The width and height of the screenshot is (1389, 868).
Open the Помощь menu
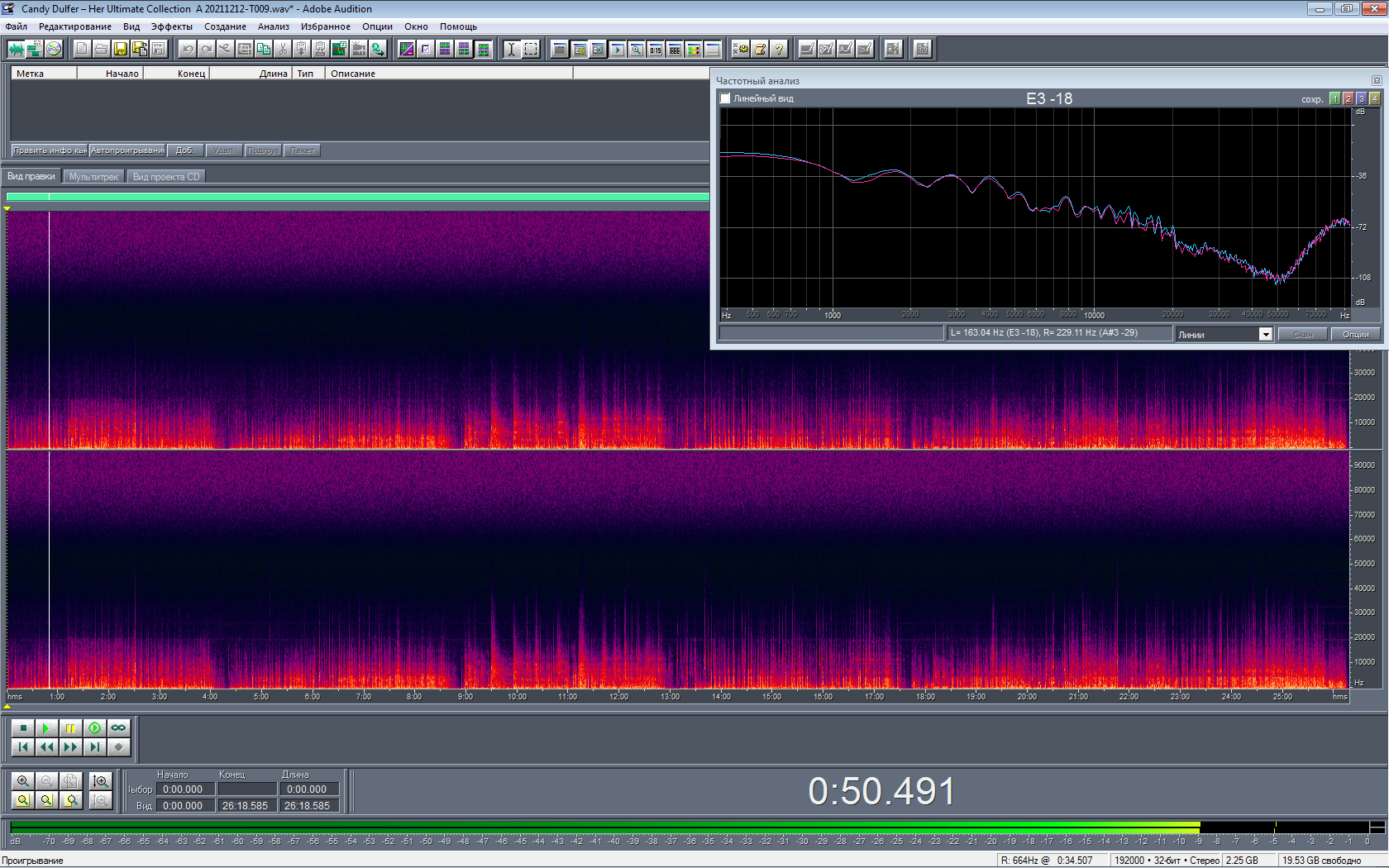(459, 26)
